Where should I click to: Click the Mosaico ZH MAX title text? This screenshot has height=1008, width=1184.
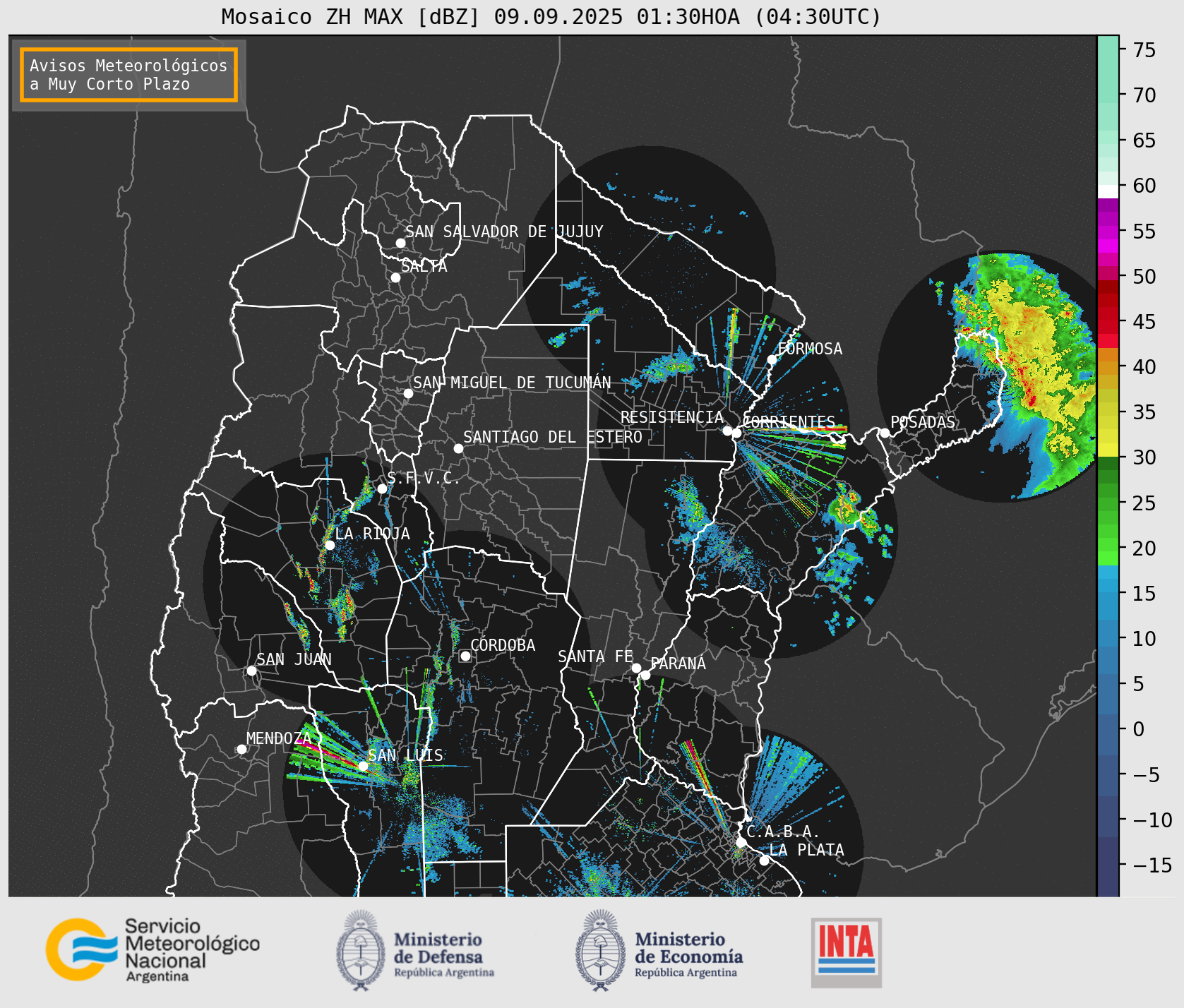551,16
